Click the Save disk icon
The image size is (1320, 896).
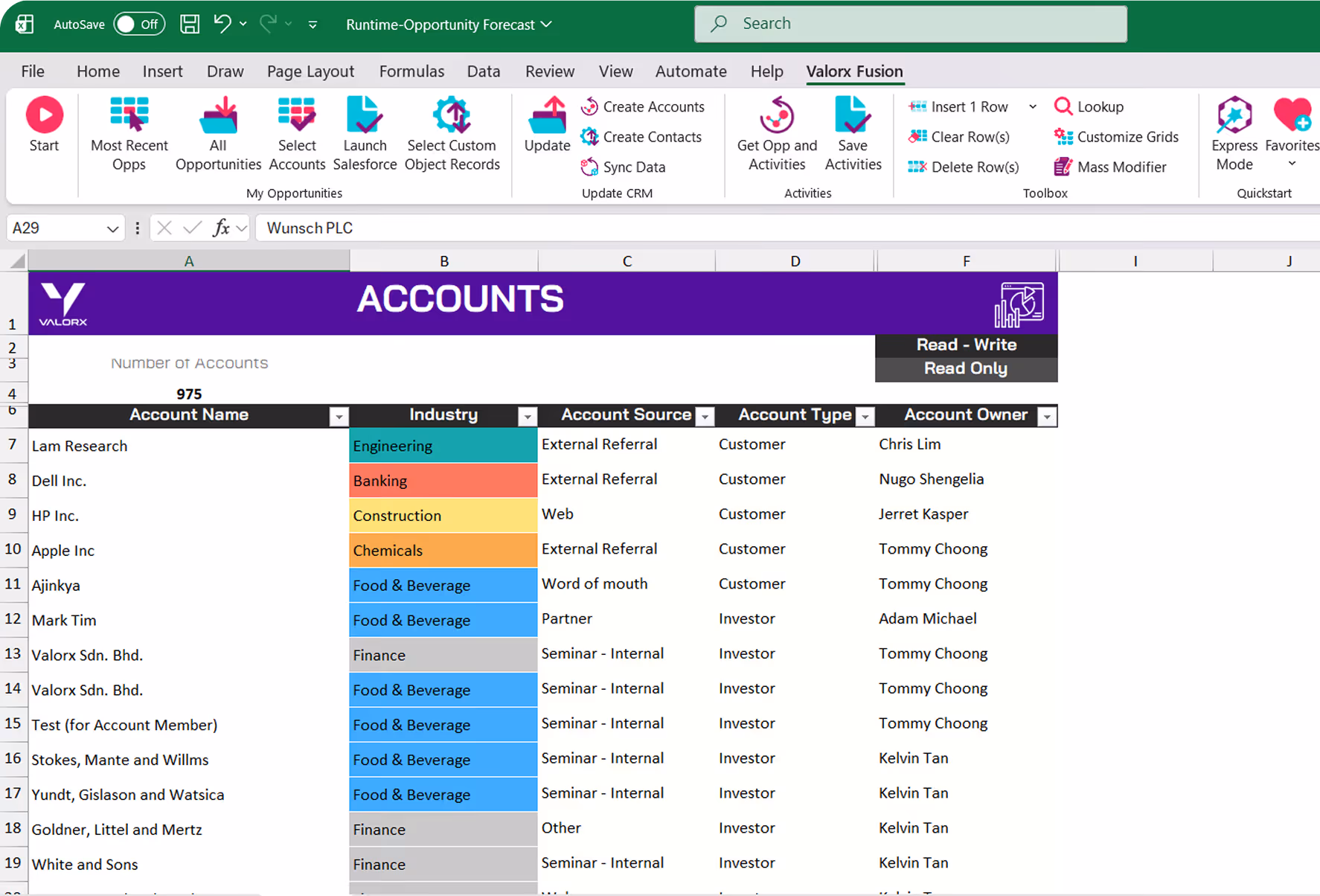click(190, 24)
